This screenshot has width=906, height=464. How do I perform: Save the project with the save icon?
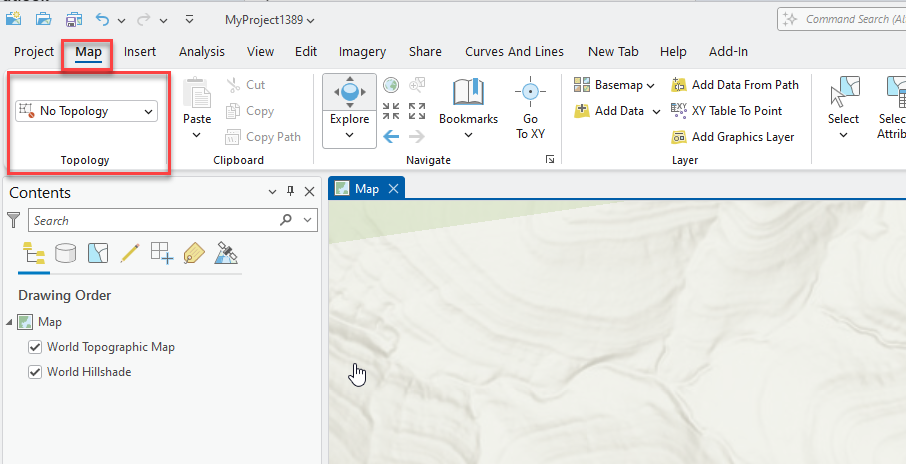(73, 20)
